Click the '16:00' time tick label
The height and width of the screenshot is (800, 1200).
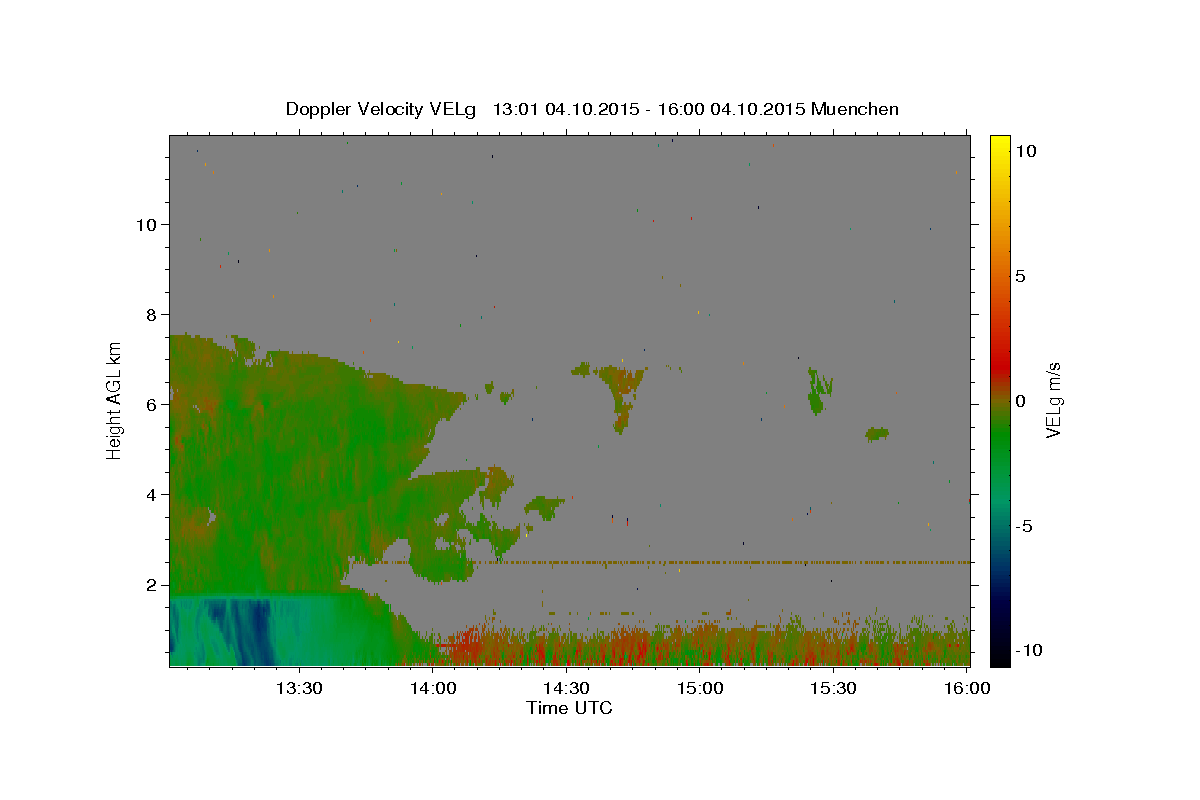[x=967, y=688]
